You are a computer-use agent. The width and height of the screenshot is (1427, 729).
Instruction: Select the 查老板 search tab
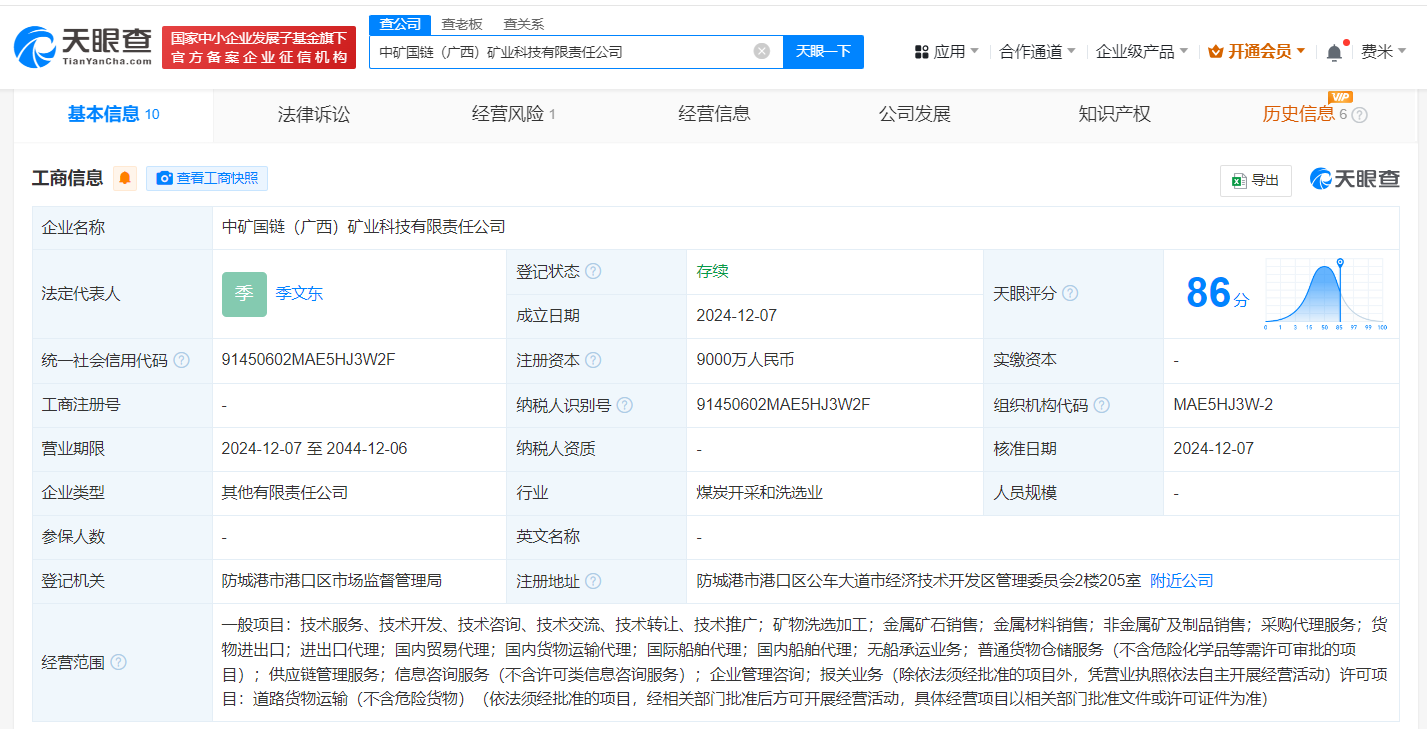(x=462, y=24)
